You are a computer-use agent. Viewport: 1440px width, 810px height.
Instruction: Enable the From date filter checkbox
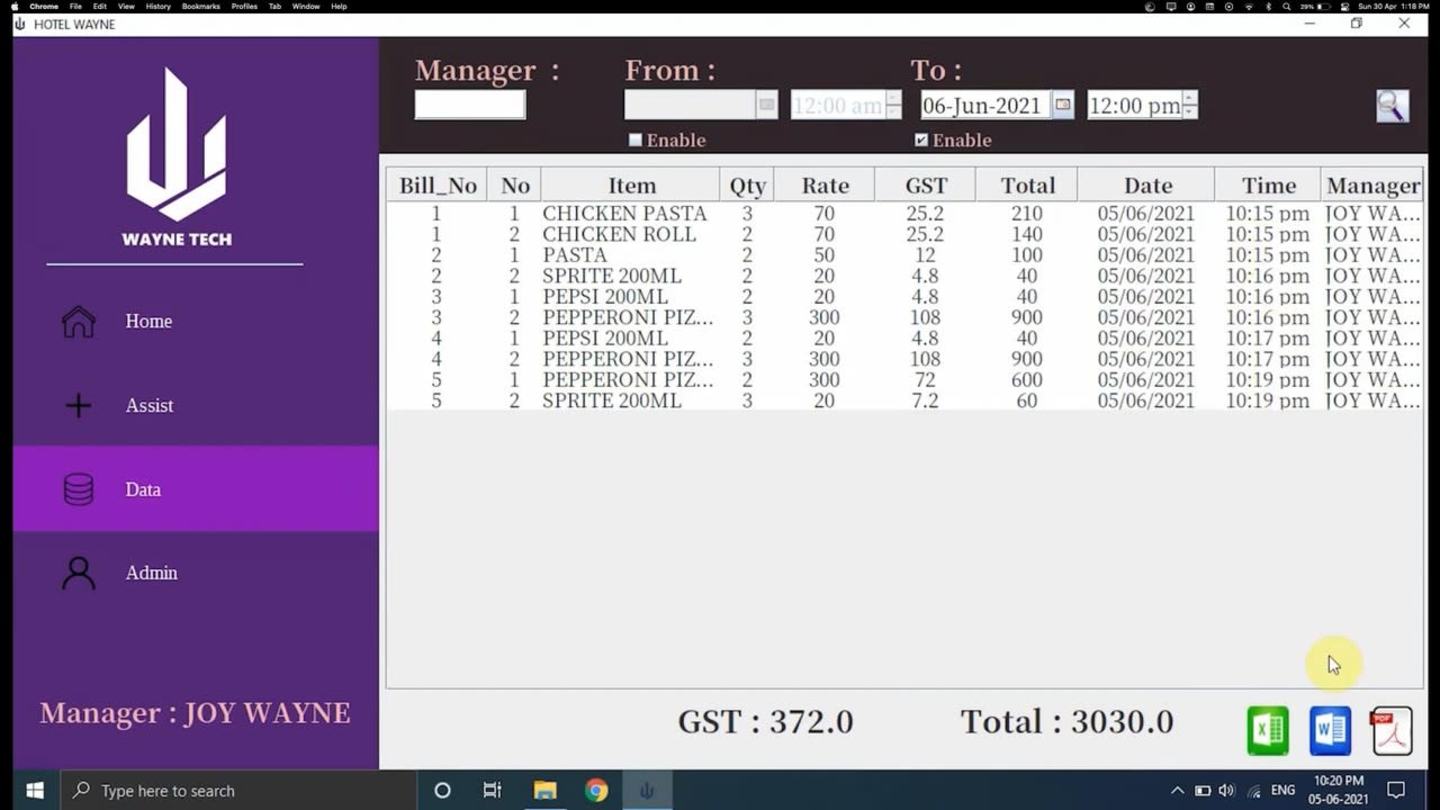click(635, 140)
